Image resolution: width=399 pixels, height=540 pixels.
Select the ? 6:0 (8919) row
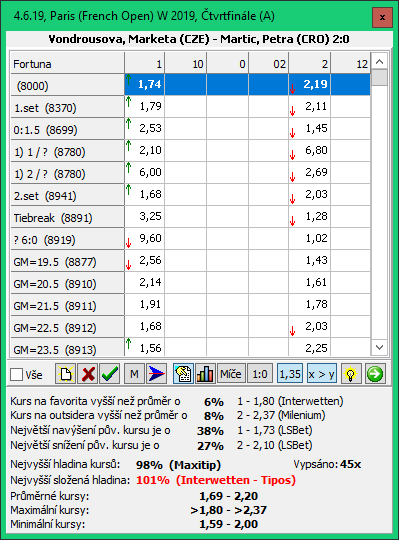click(x=67, y=240)
